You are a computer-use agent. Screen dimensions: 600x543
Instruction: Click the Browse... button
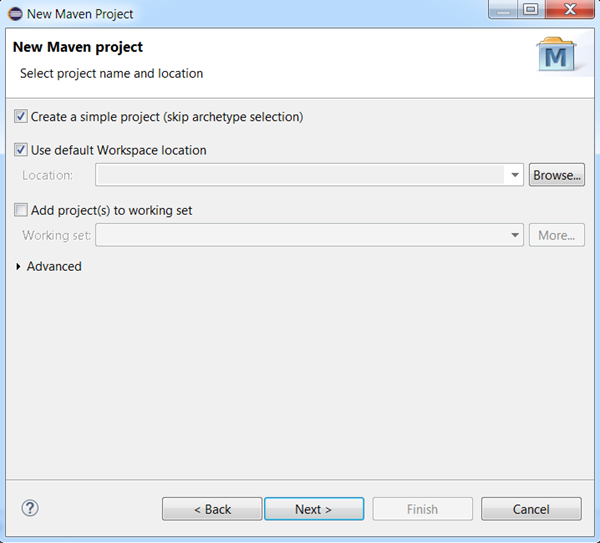tap(557, 175)
